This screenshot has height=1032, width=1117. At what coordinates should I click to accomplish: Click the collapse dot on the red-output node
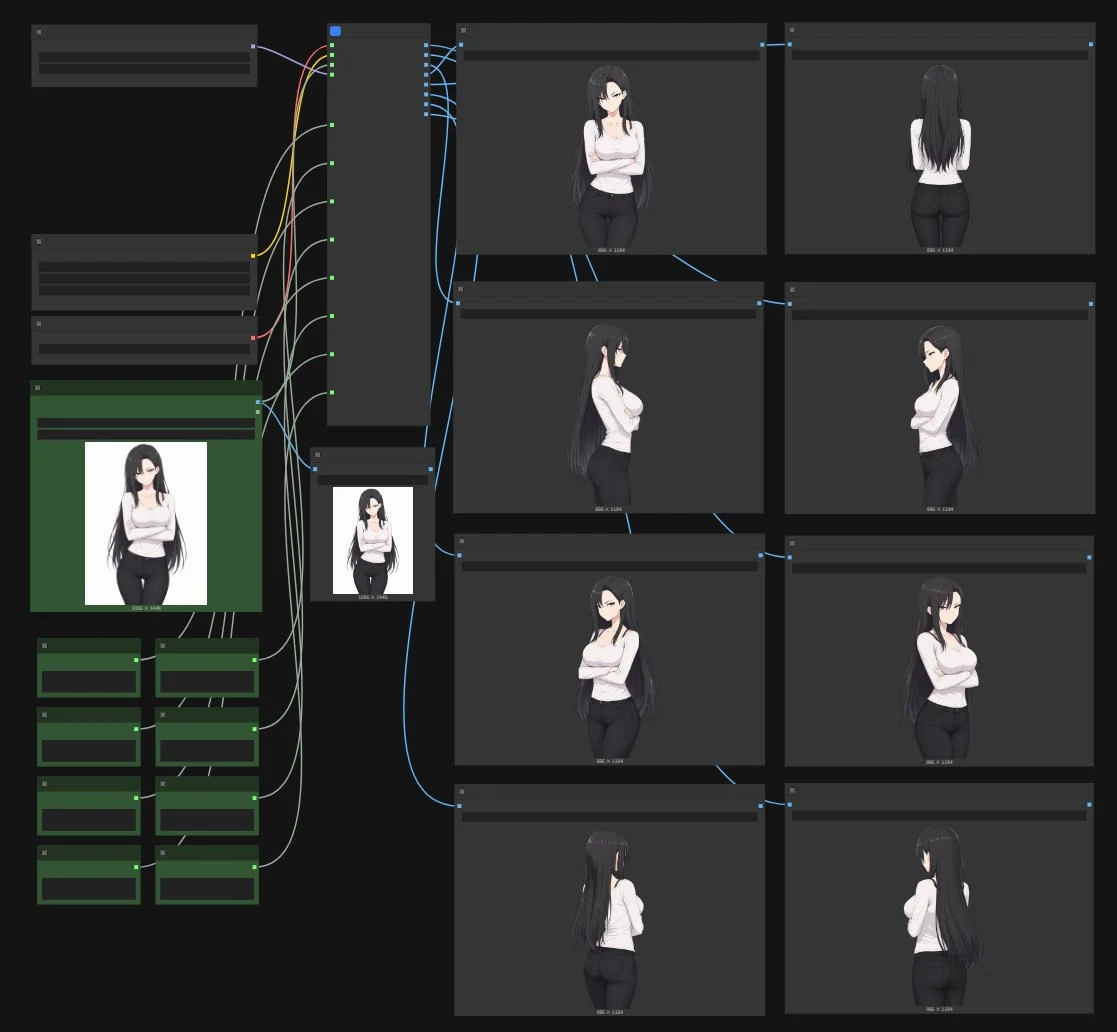pos(38,323)
